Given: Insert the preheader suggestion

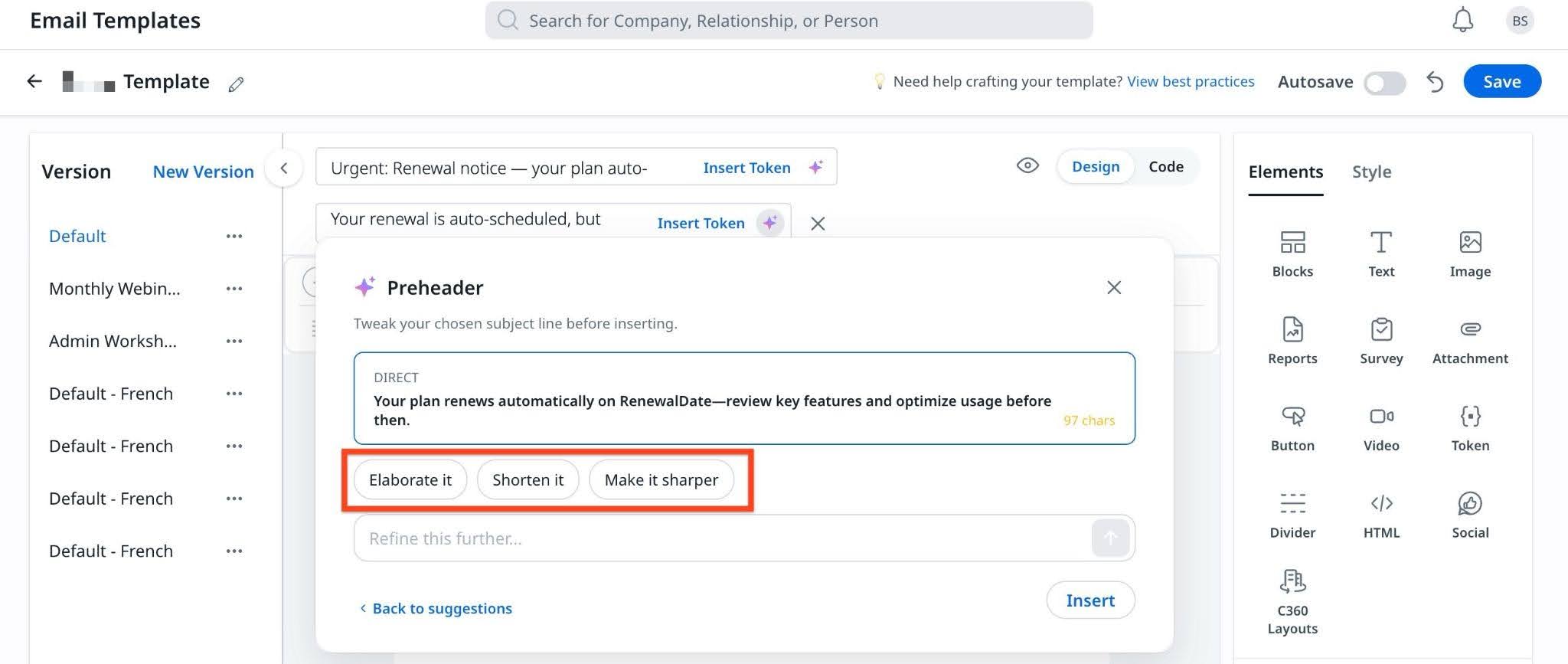Looking at the screenshot, I should coord(1090,600).
